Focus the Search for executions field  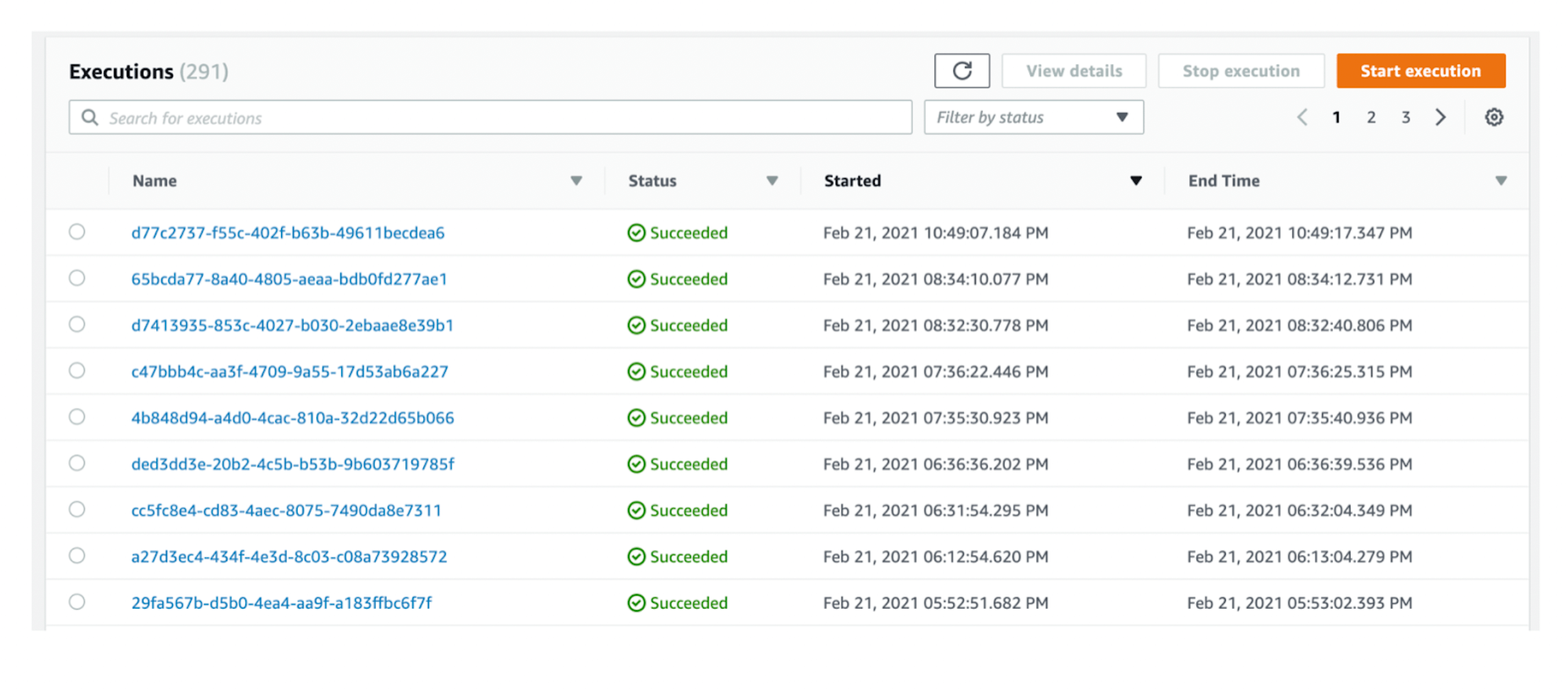490,117
